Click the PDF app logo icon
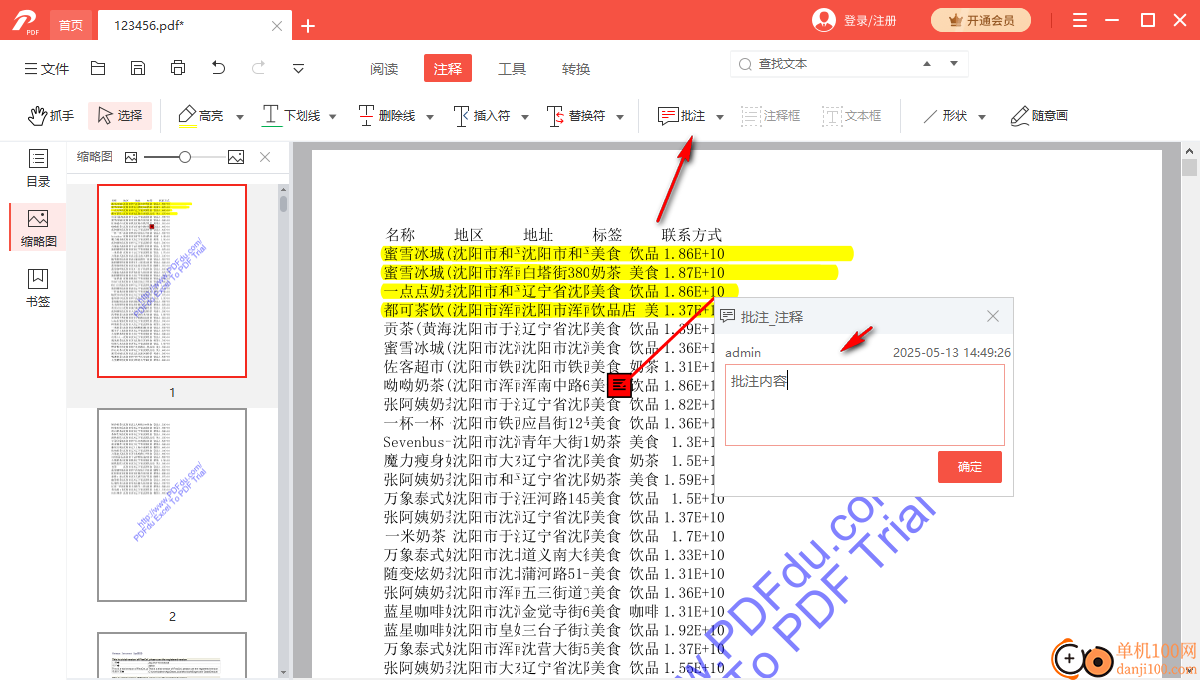 [x=25, y=22]
